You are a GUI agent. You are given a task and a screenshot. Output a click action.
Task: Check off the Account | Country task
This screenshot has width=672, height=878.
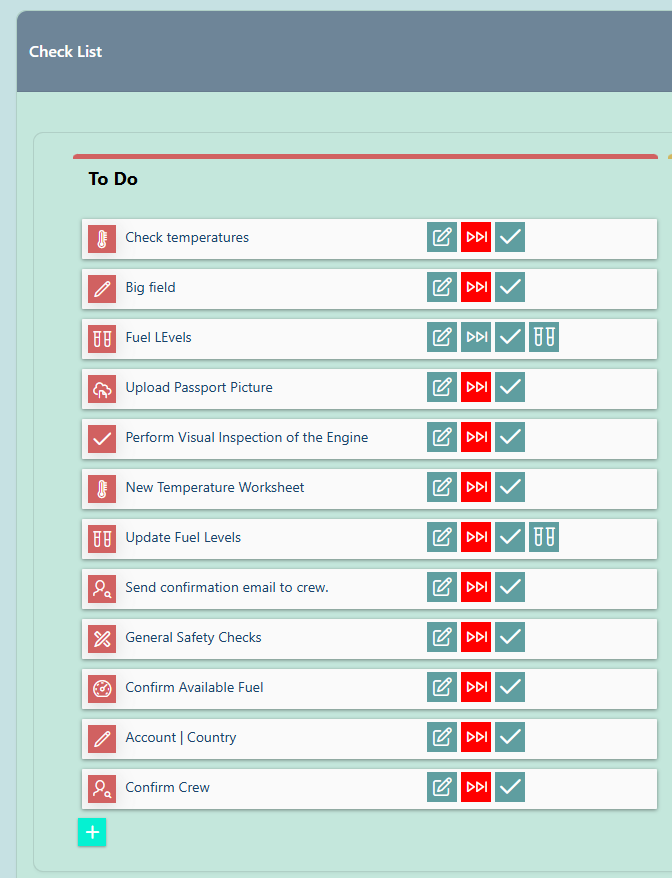pos(510,738)
